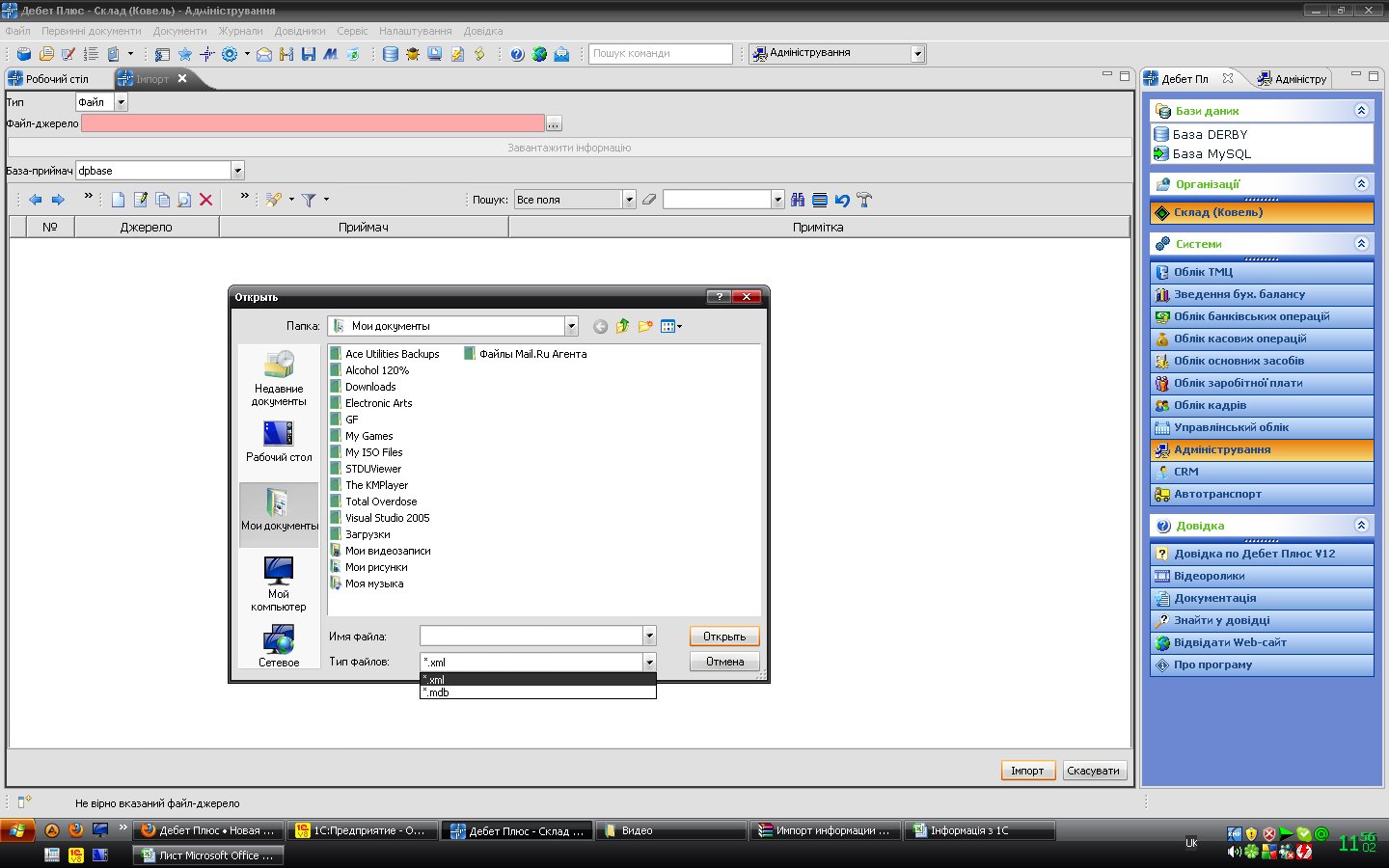Click the Windows Start button
The image size is (1389, 868).
point(17,830)
